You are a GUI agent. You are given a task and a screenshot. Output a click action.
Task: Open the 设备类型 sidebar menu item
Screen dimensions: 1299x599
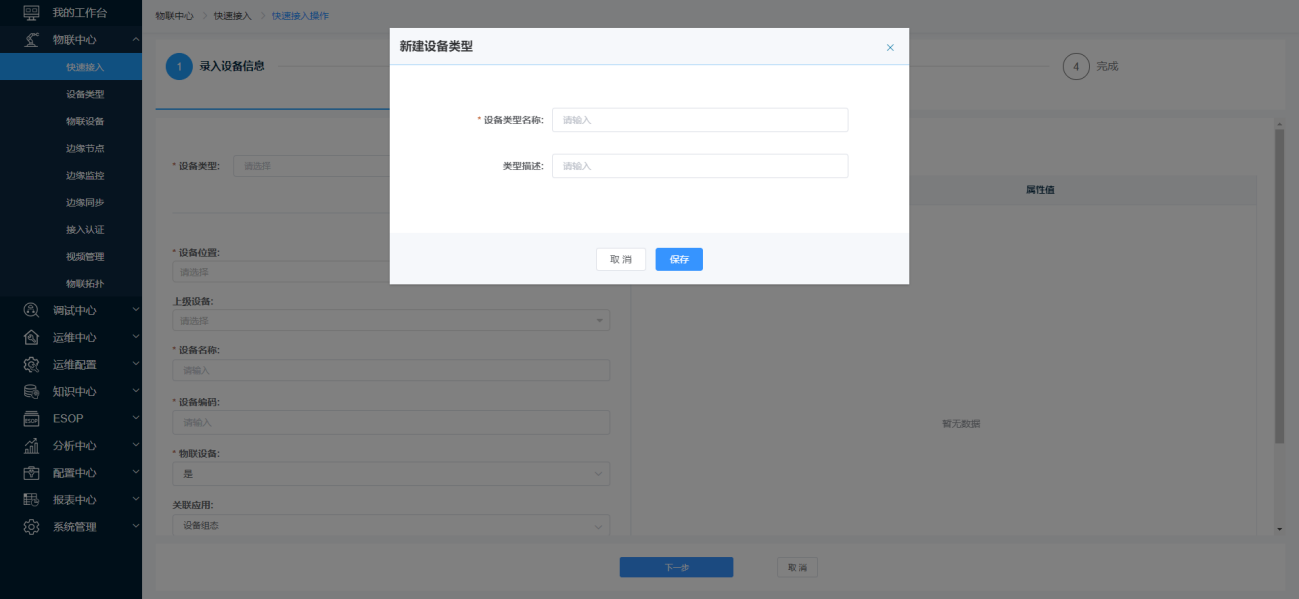85,94
